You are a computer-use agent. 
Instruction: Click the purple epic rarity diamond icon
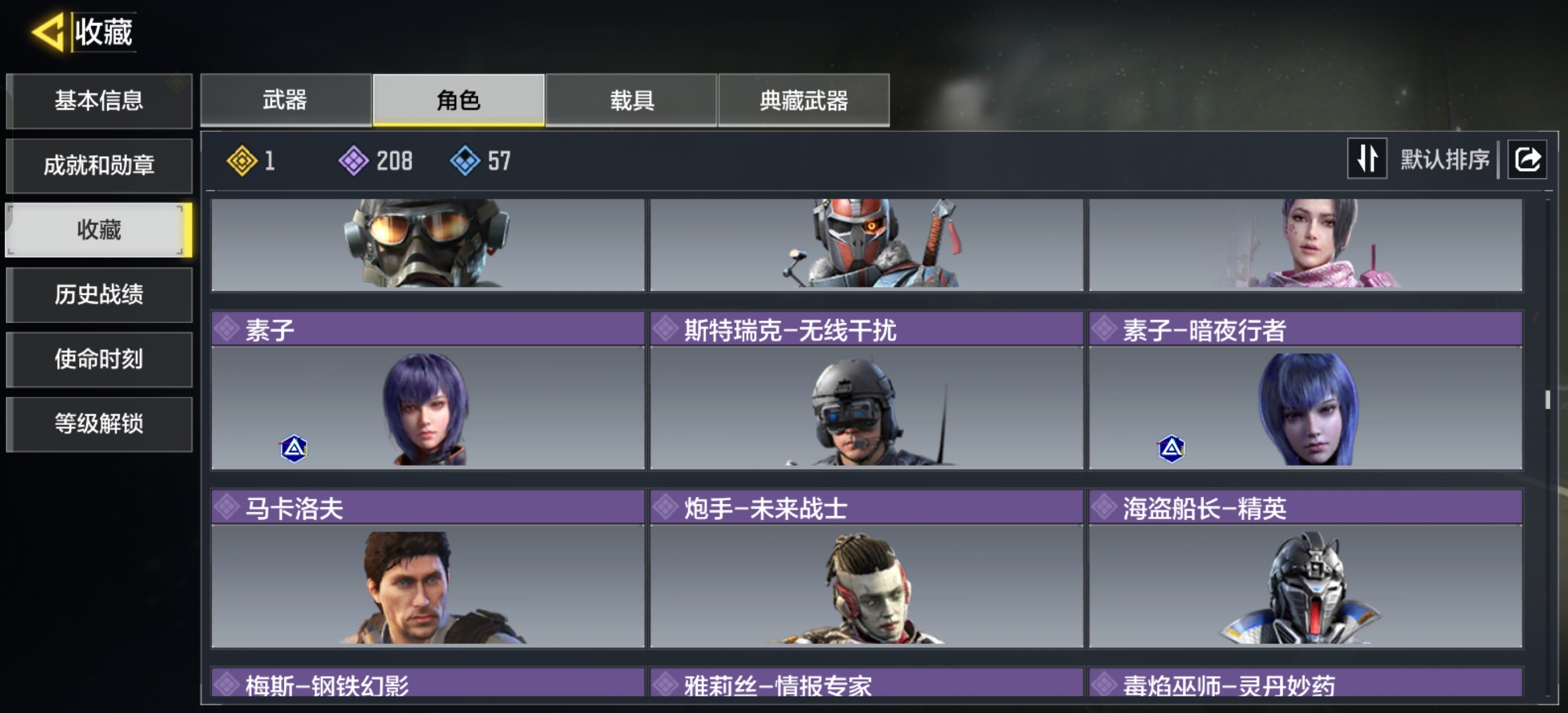[354, 161]
